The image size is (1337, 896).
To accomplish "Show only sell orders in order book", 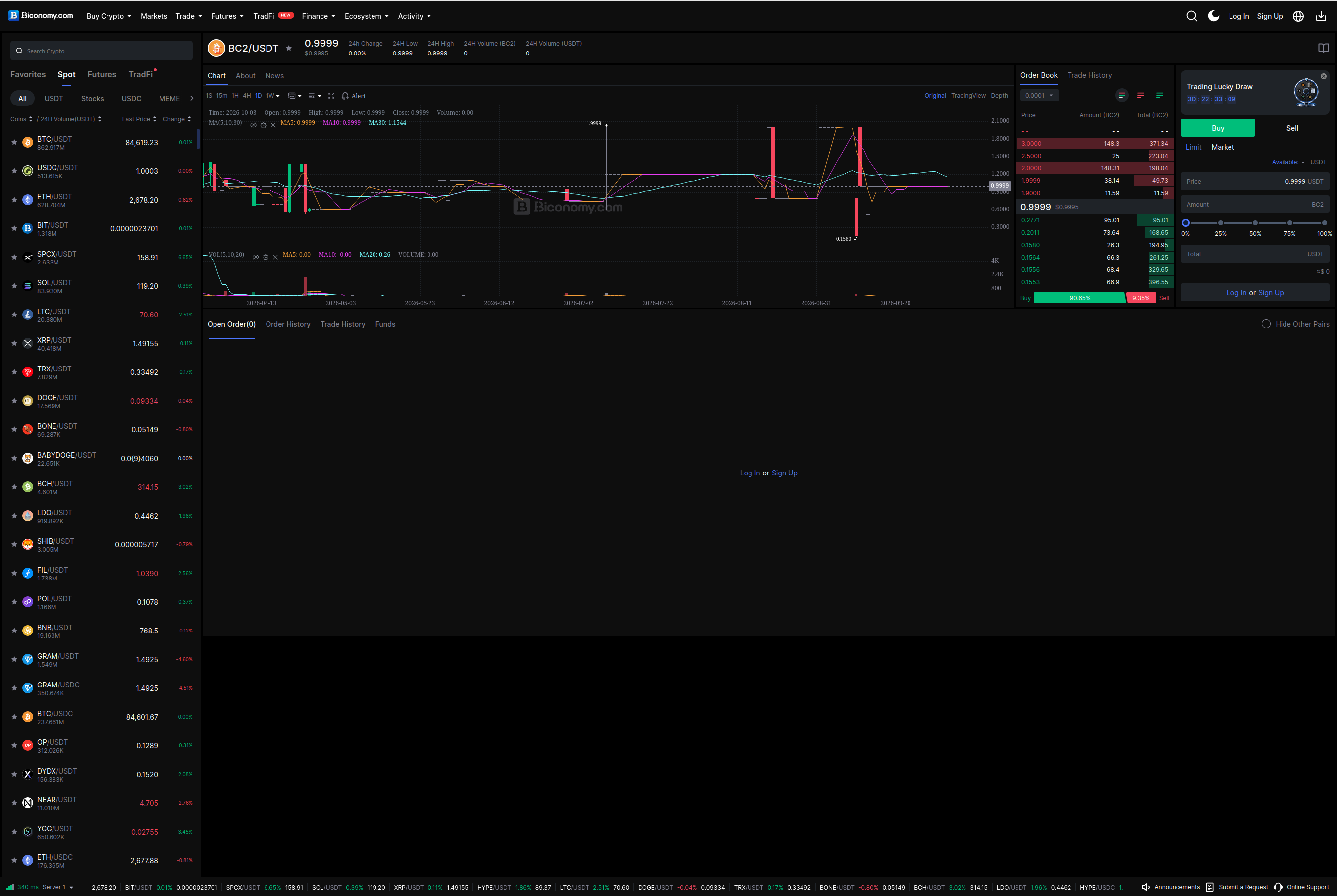I will click(1140, 96).
